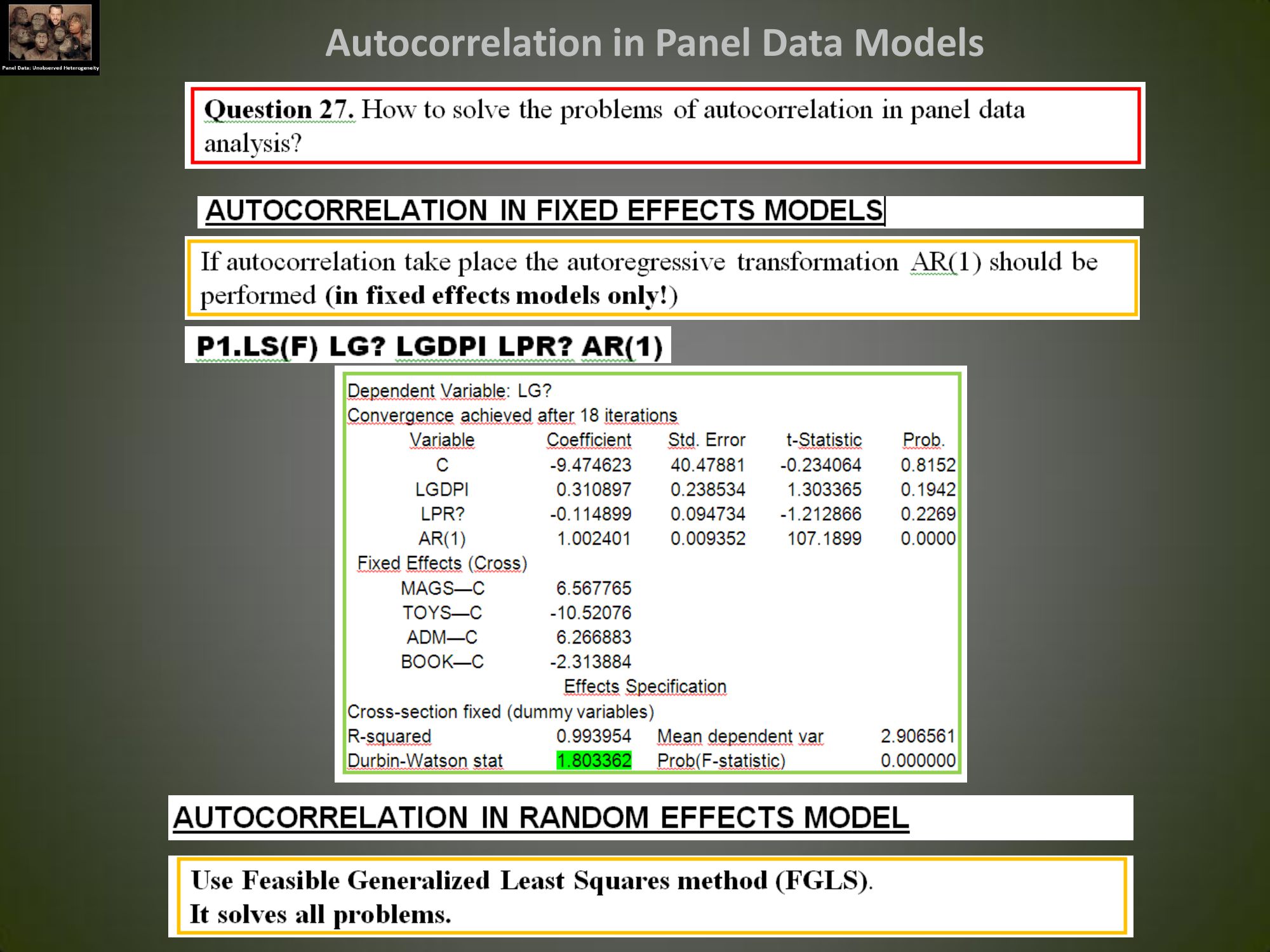Click the green-highlighted Durbin-Watson value 1.803362

pyautogui.click(x=594, y=760)
